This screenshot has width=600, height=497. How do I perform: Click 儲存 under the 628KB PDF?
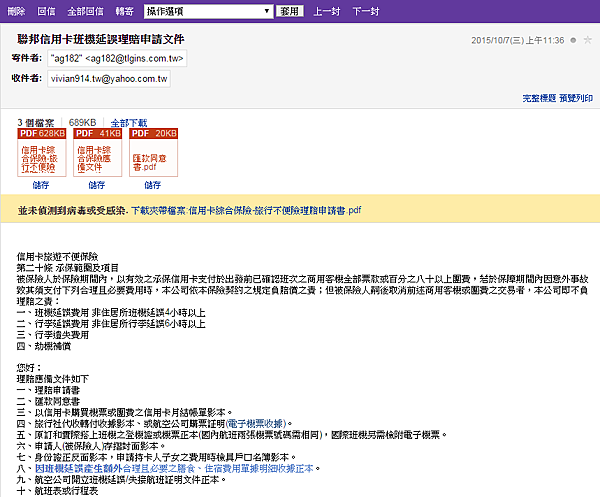point(41,185)
